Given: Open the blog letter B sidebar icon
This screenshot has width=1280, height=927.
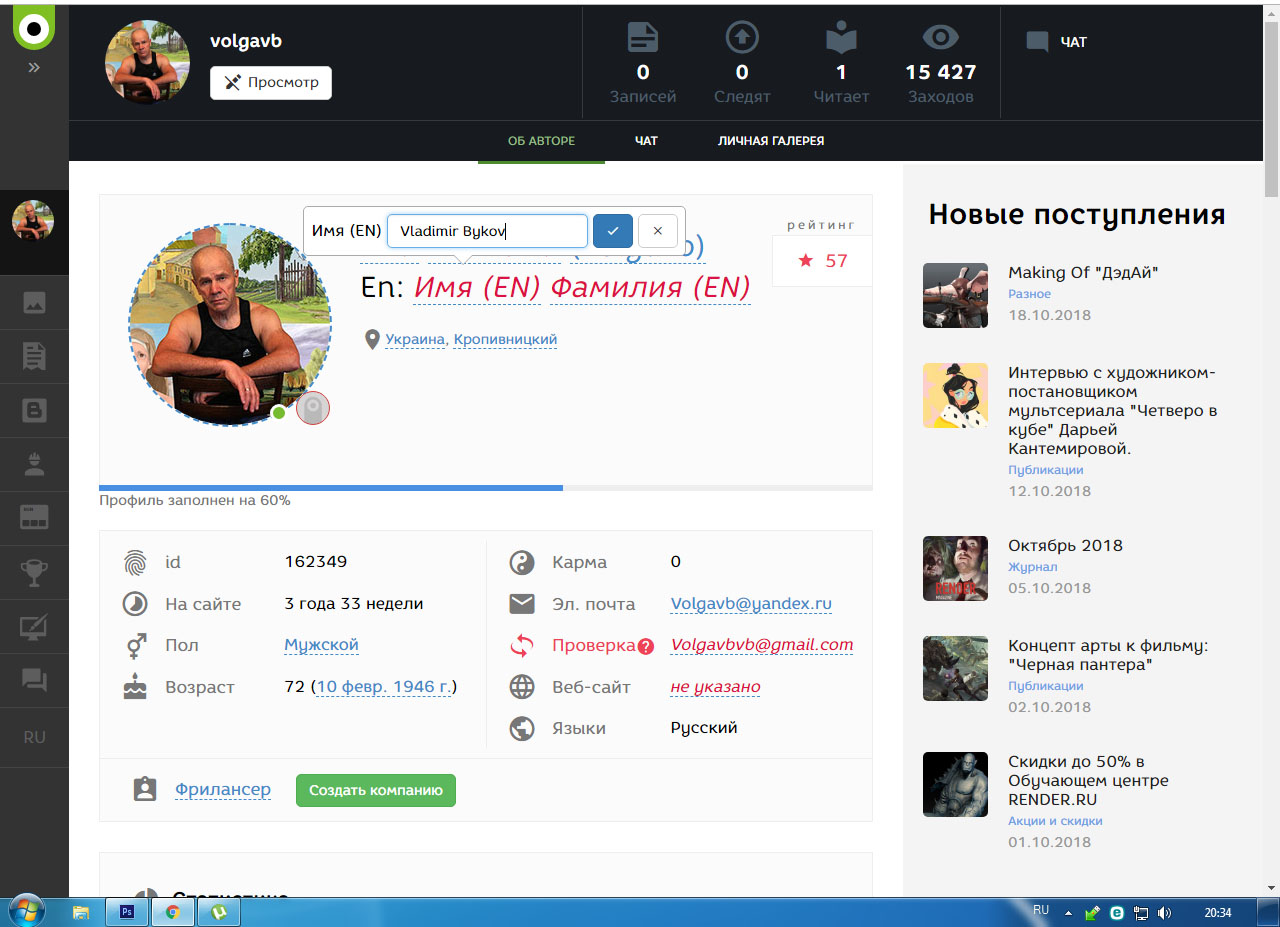Looking at the screenshot, I should tap(34, 411).
